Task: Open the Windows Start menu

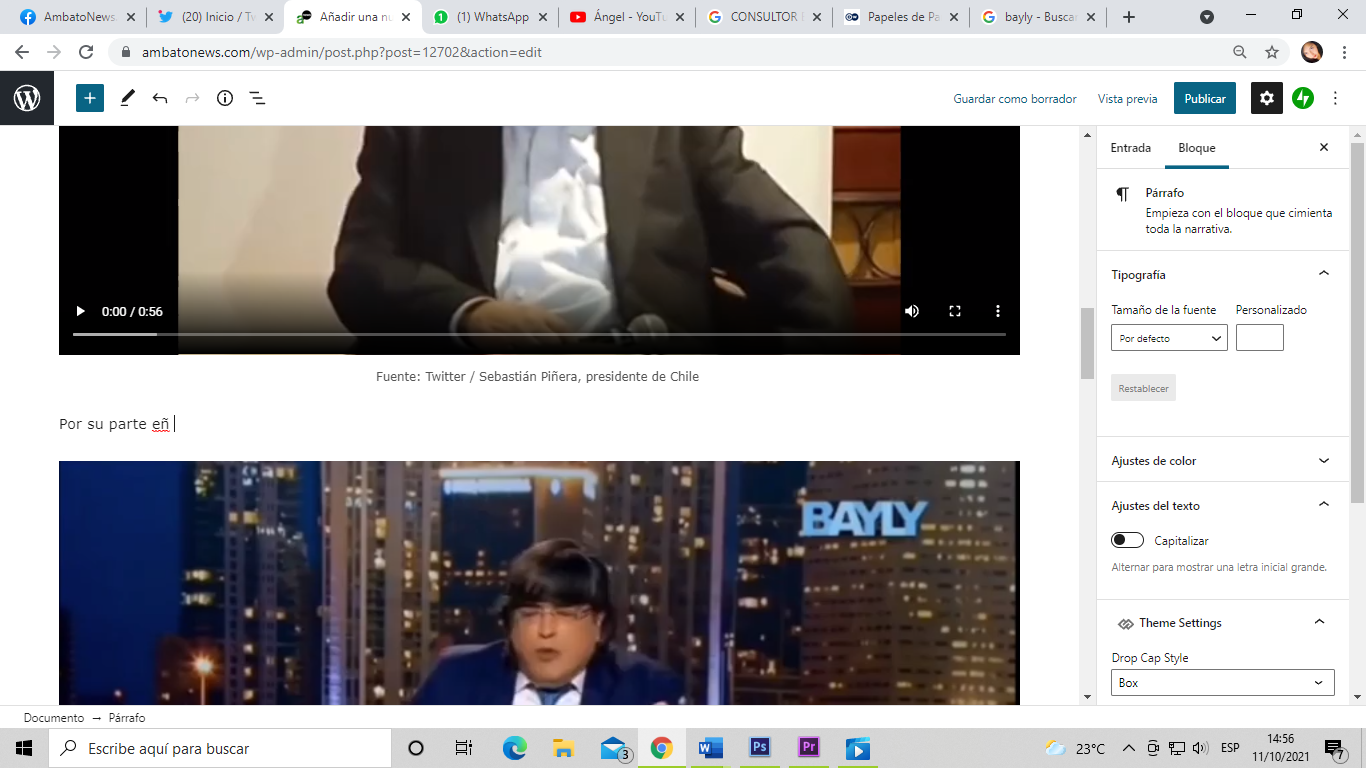Action: pyautogui.click(x=24, y=748)
